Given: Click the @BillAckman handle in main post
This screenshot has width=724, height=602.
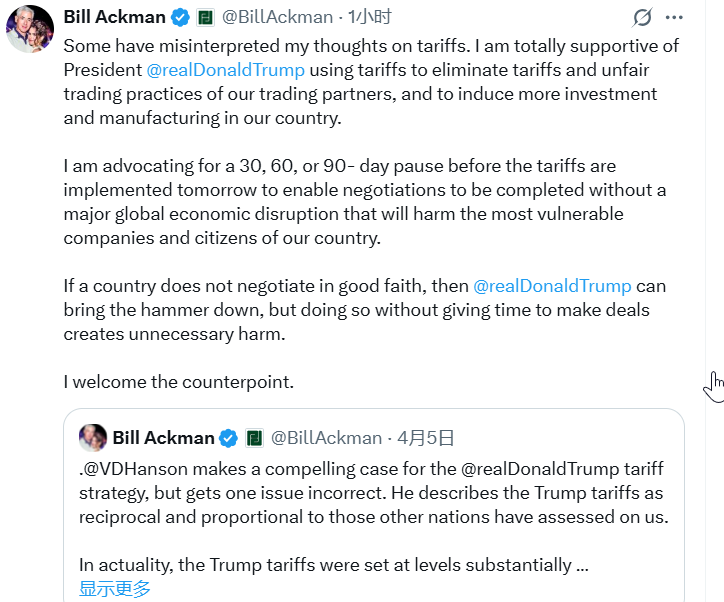Looking at the screenshot, I should [x=277, y=17].
